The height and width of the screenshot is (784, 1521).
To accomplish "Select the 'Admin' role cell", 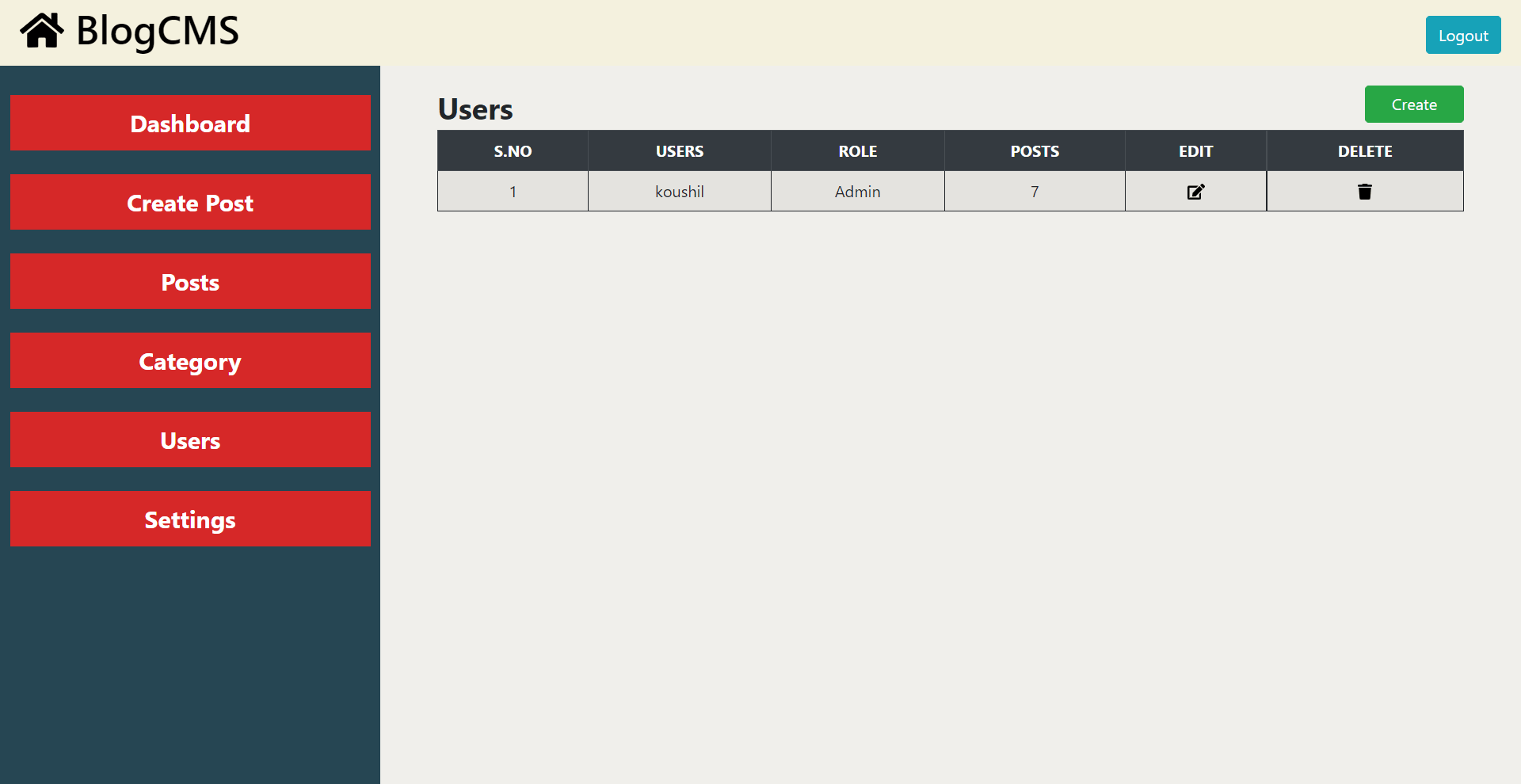I will [858, 192].
